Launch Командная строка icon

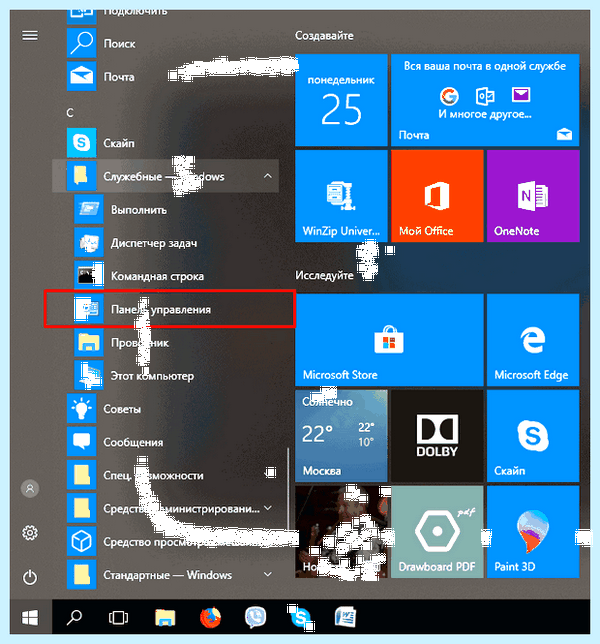pyautogui.click(x=89, y=276)
